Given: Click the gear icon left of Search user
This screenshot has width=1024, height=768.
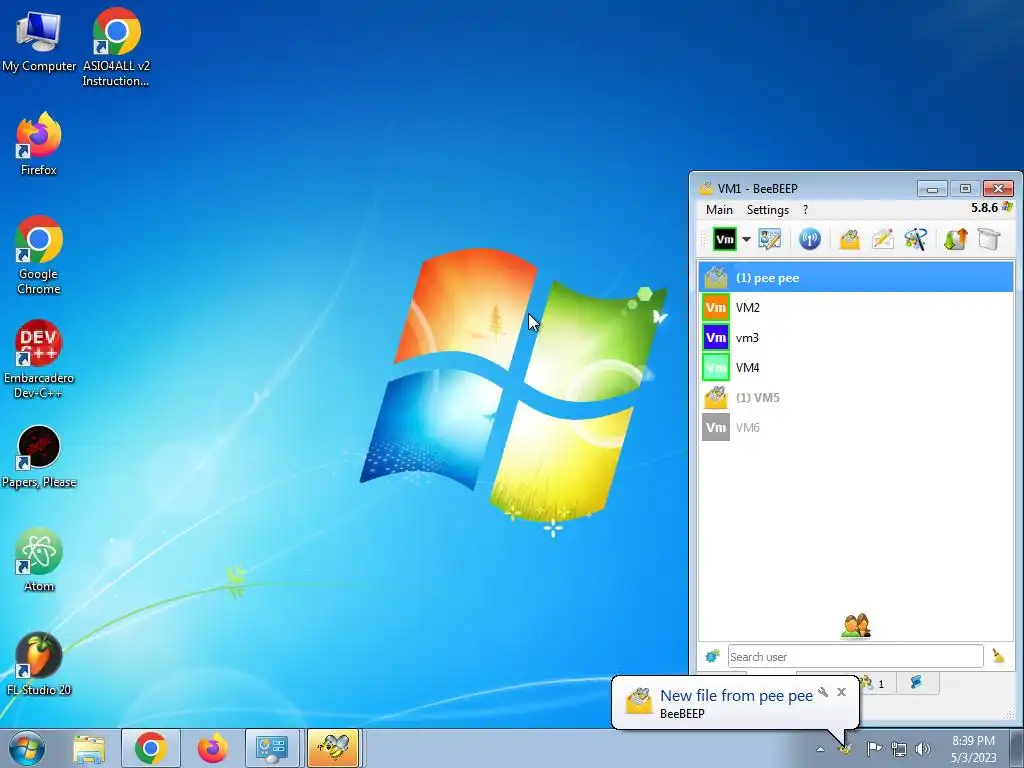Looking at the screenshot, I should click(712, 656).
